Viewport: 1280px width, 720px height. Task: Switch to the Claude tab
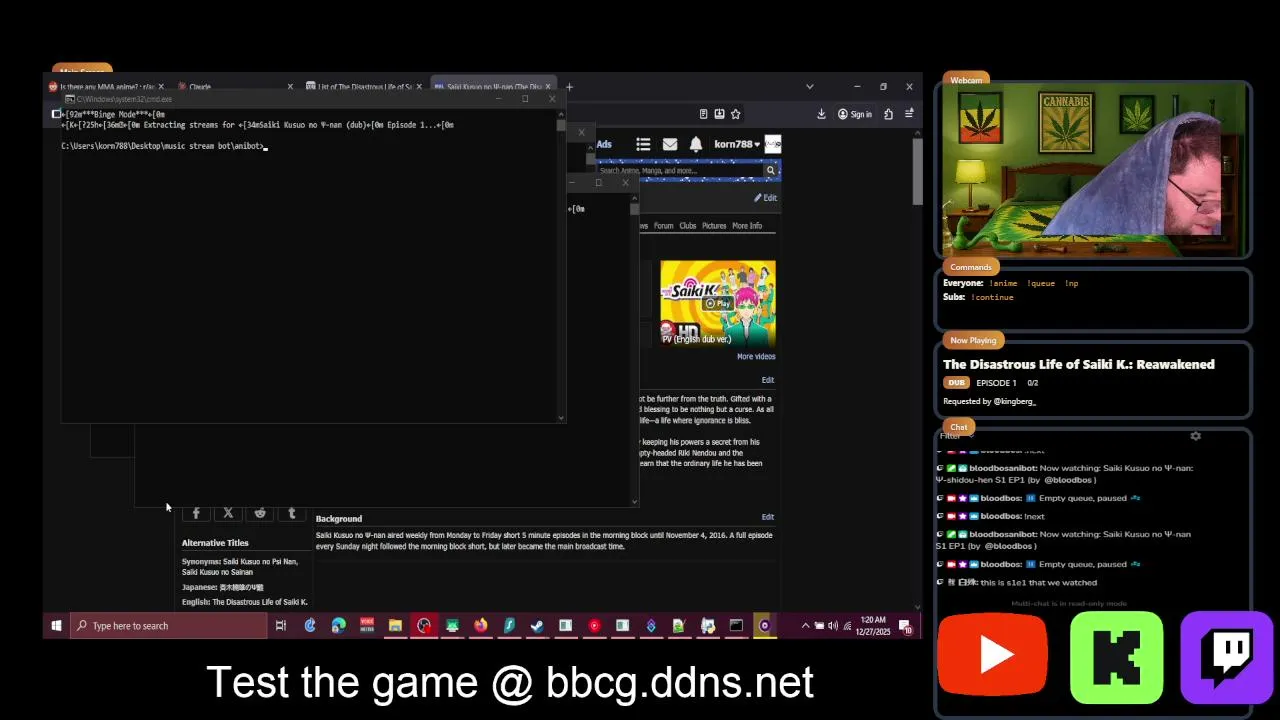pos(237,87)
